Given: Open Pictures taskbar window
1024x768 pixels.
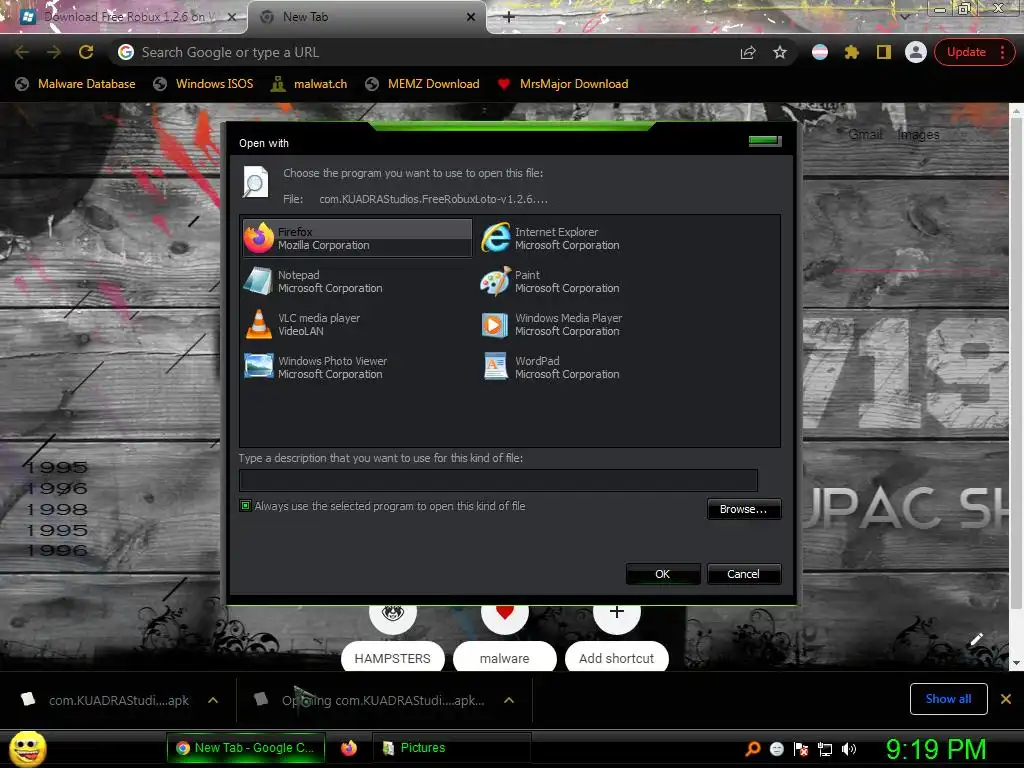Looking at the screenshot, I should (451, 748).
